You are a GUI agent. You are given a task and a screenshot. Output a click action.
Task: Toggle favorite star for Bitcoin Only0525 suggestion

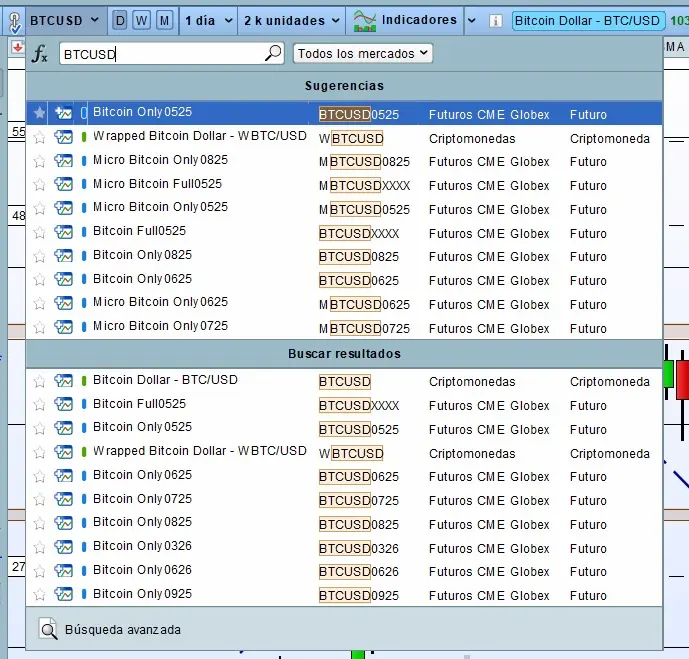(x=39, y=113)
